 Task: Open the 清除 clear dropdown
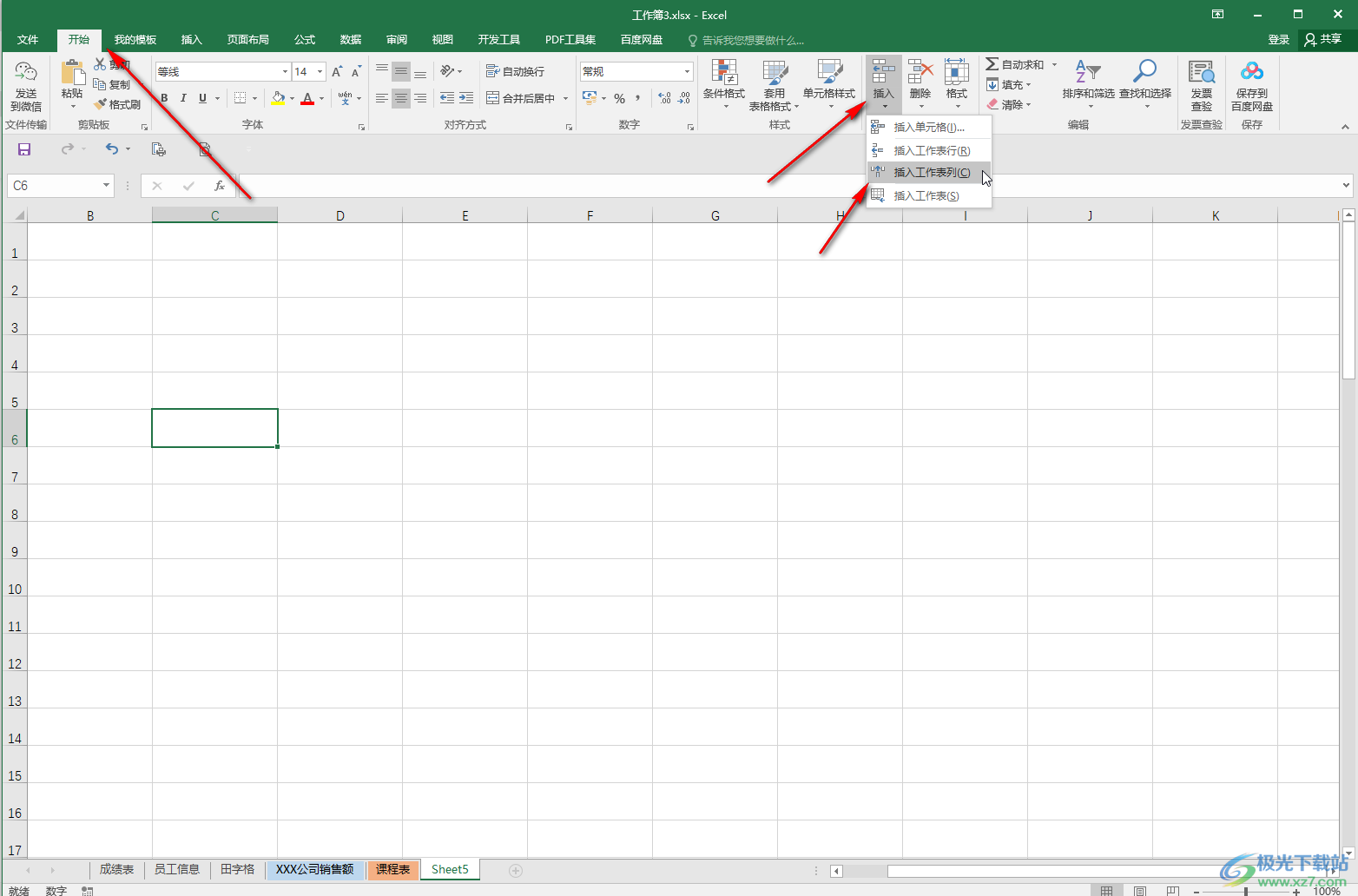(x=1008, y=104)
